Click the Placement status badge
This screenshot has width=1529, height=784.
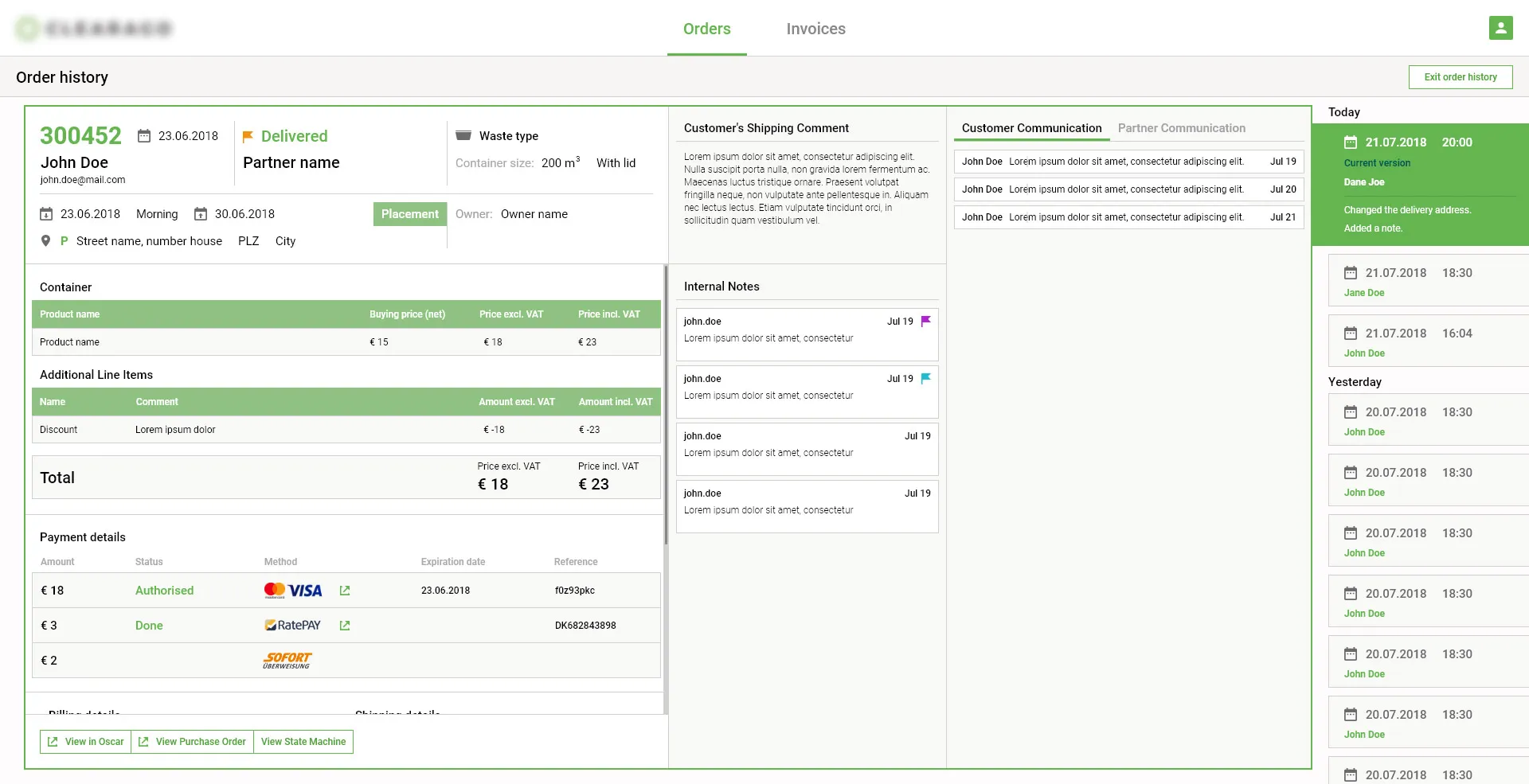pos(409,214)
